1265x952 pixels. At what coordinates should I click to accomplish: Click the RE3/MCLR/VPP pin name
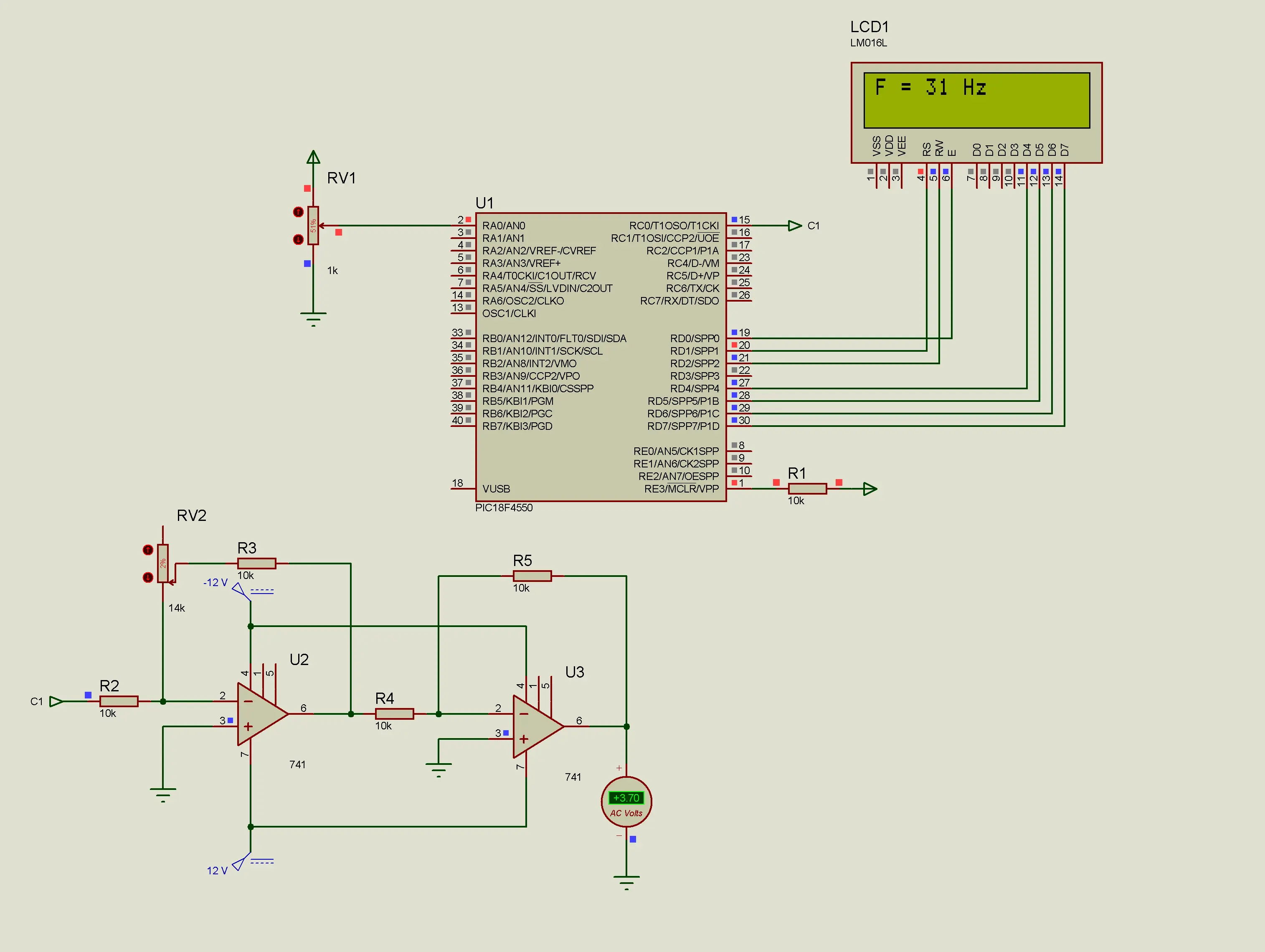(681, 489)
